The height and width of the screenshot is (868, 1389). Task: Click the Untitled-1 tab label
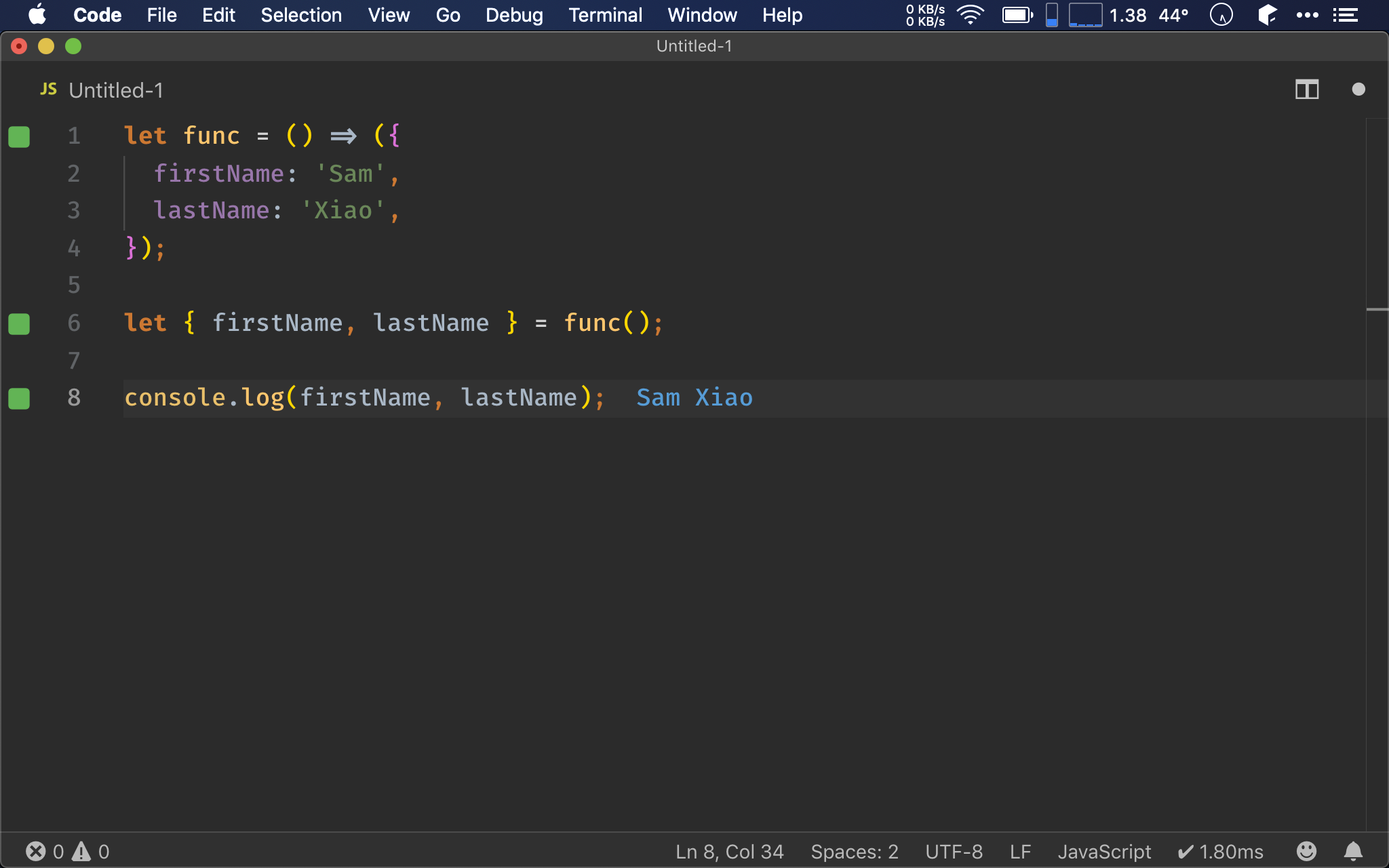point(116,89)
